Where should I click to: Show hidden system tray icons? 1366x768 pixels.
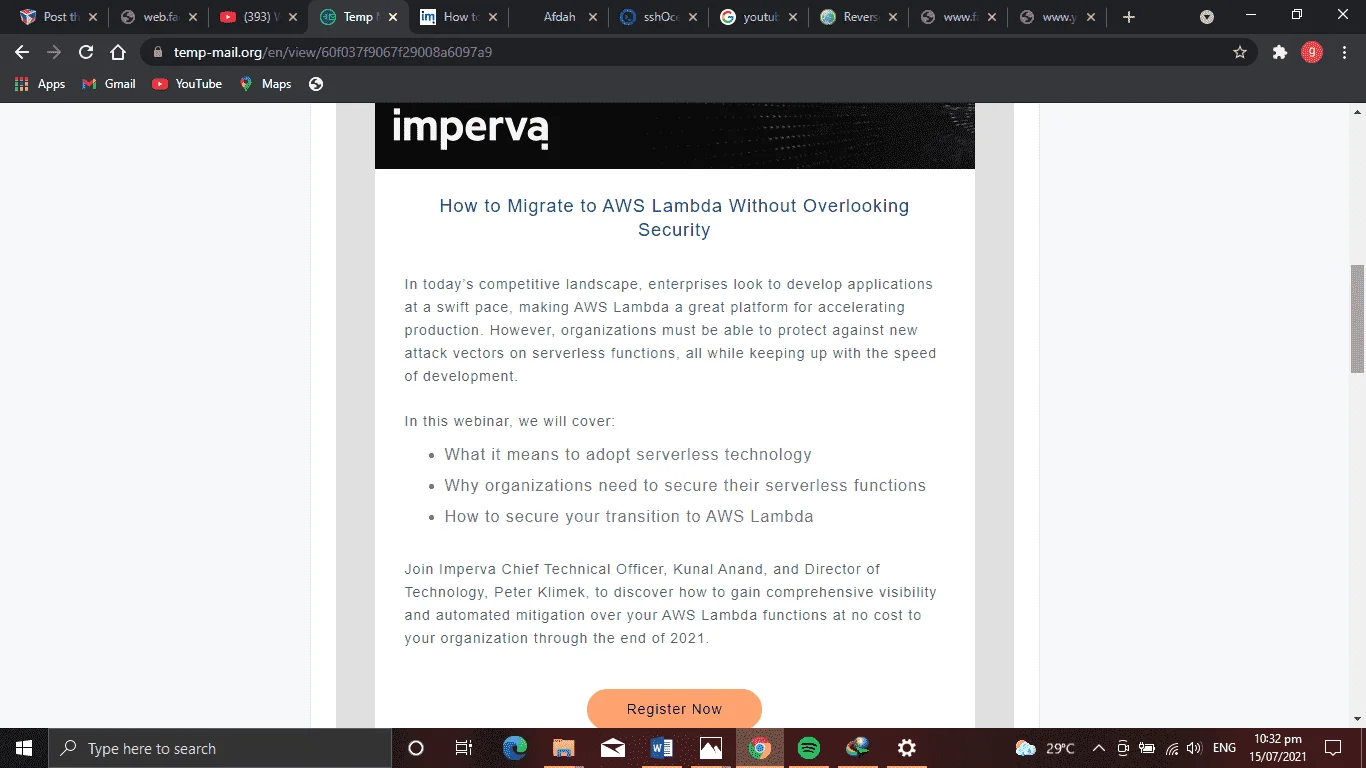pos(1098,748)
